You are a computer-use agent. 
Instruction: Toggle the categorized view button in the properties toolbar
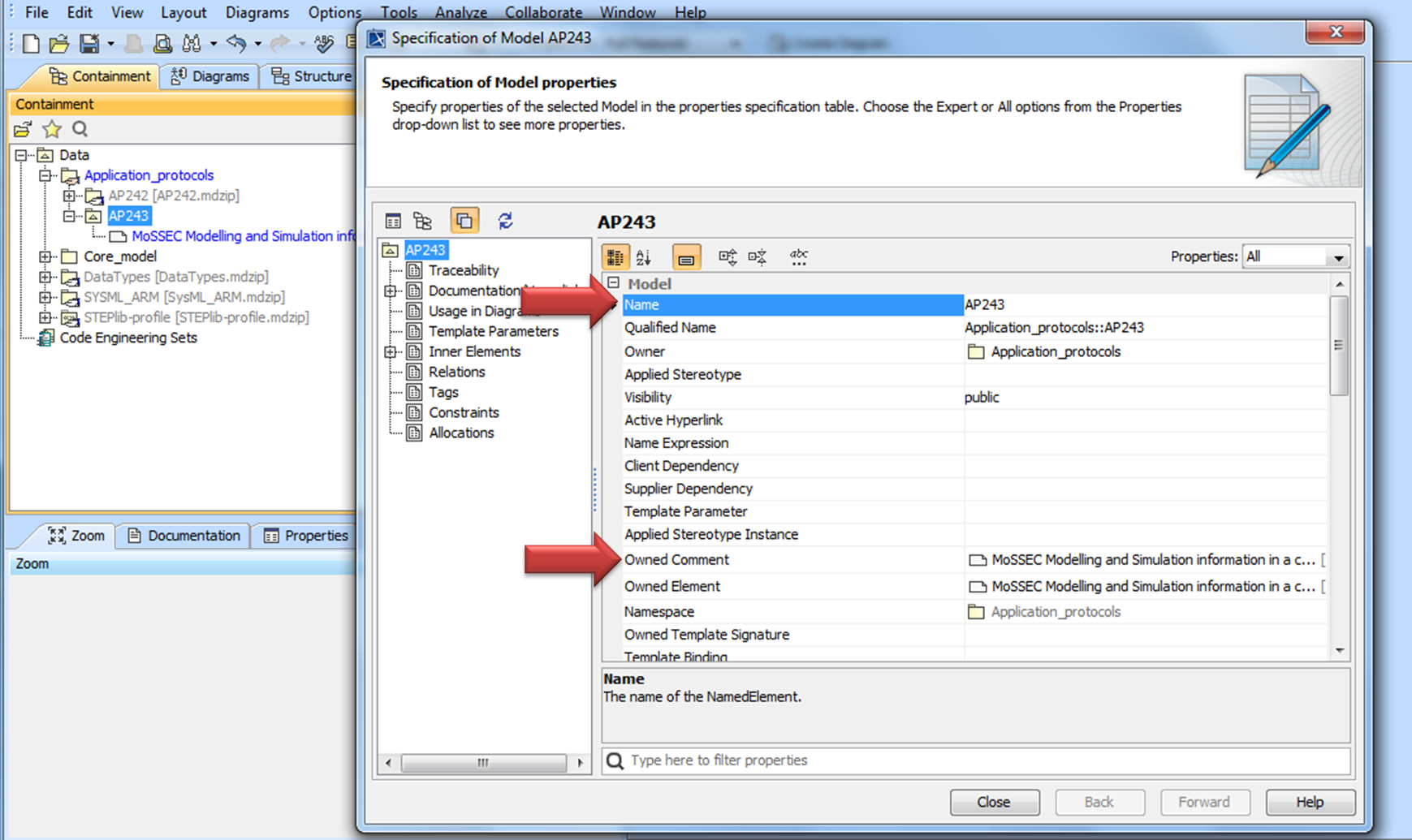coord(615,257)
